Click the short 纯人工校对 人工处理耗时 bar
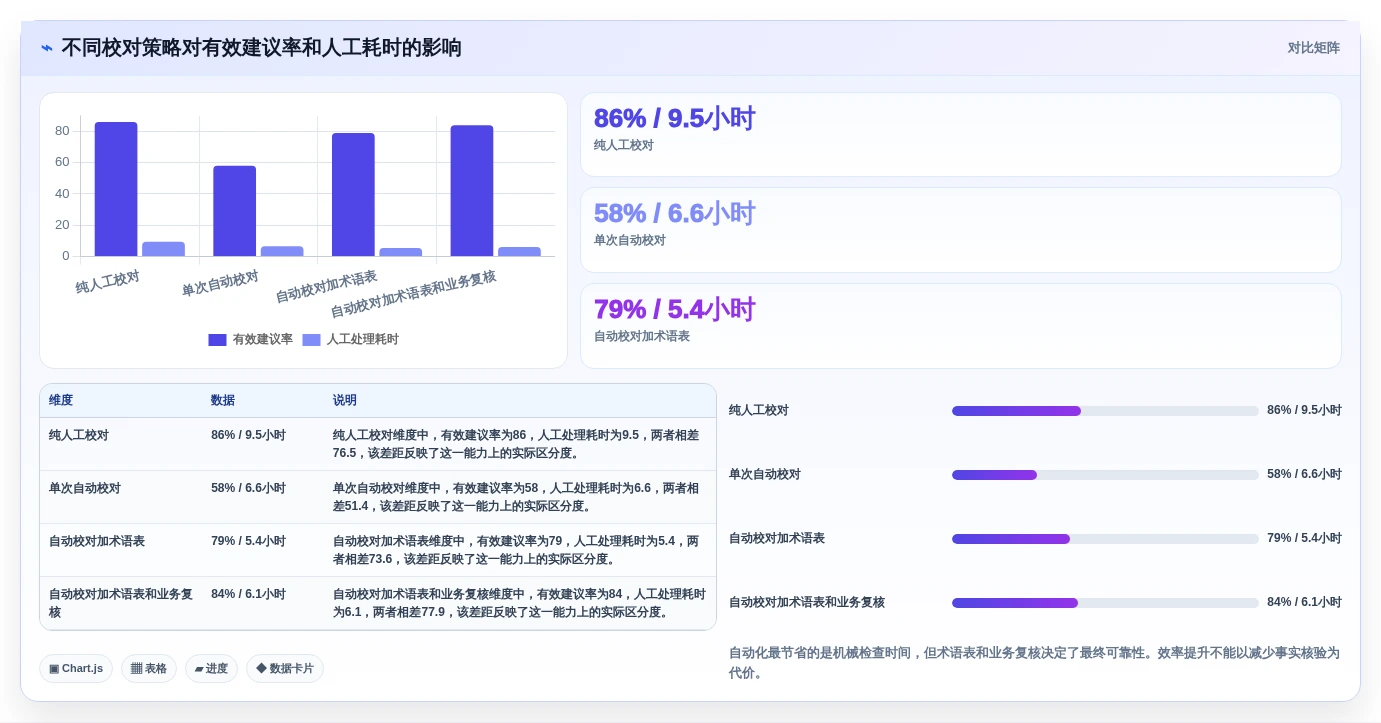The width and height of the screenshot is (1381, 723). pos(163,249)
